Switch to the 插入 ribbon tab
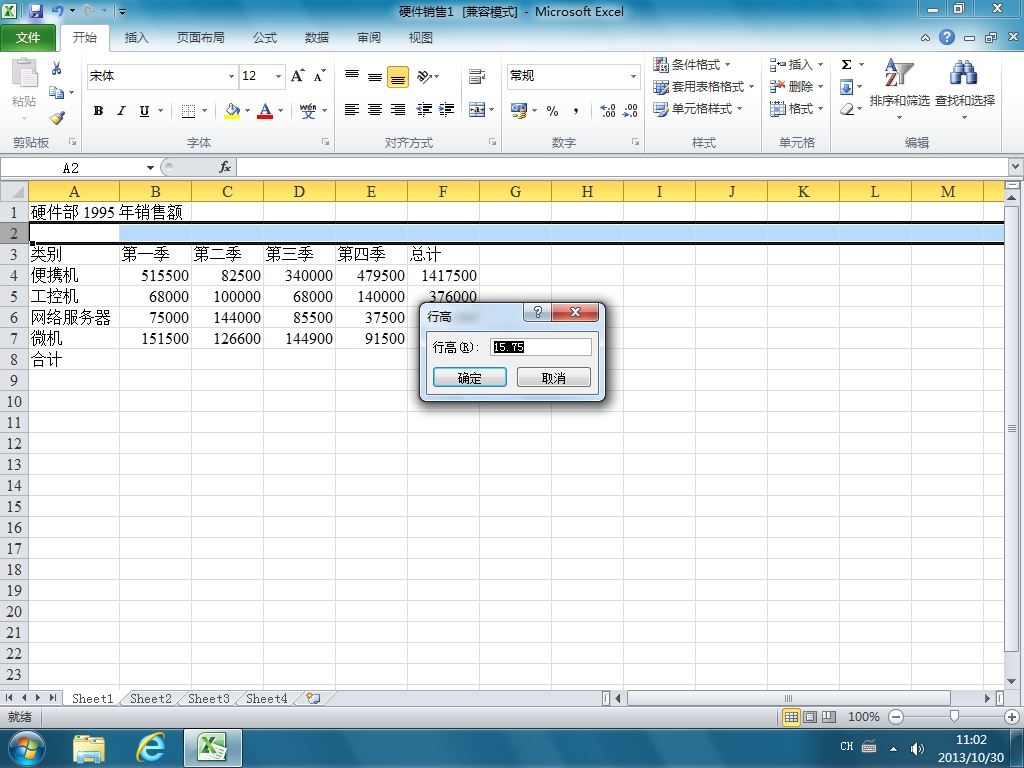This screenshot has width=1024, height=768. click(x=136, y=37)
